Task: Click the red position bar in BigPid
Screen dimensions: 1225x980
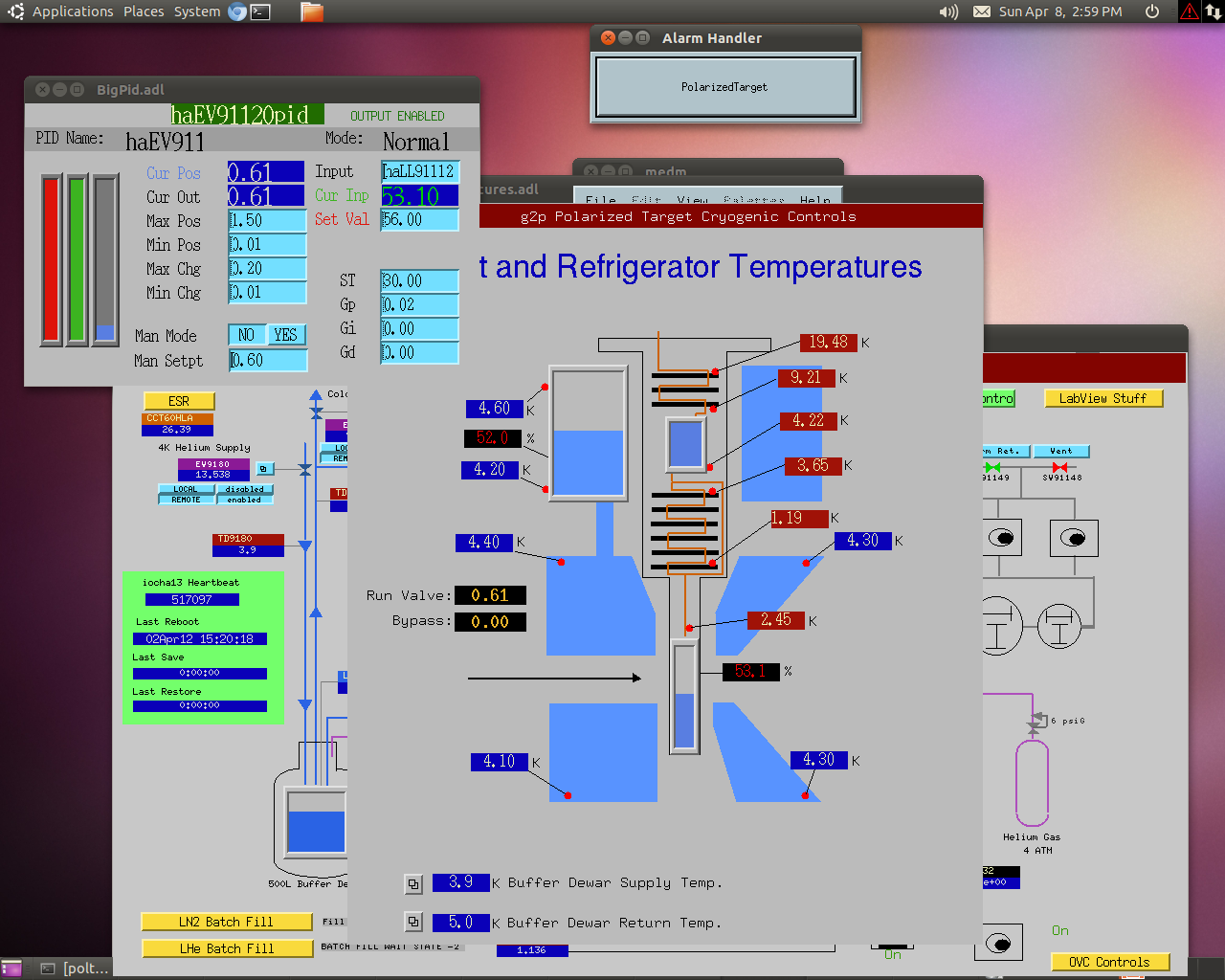Action: tap(51, 258)
